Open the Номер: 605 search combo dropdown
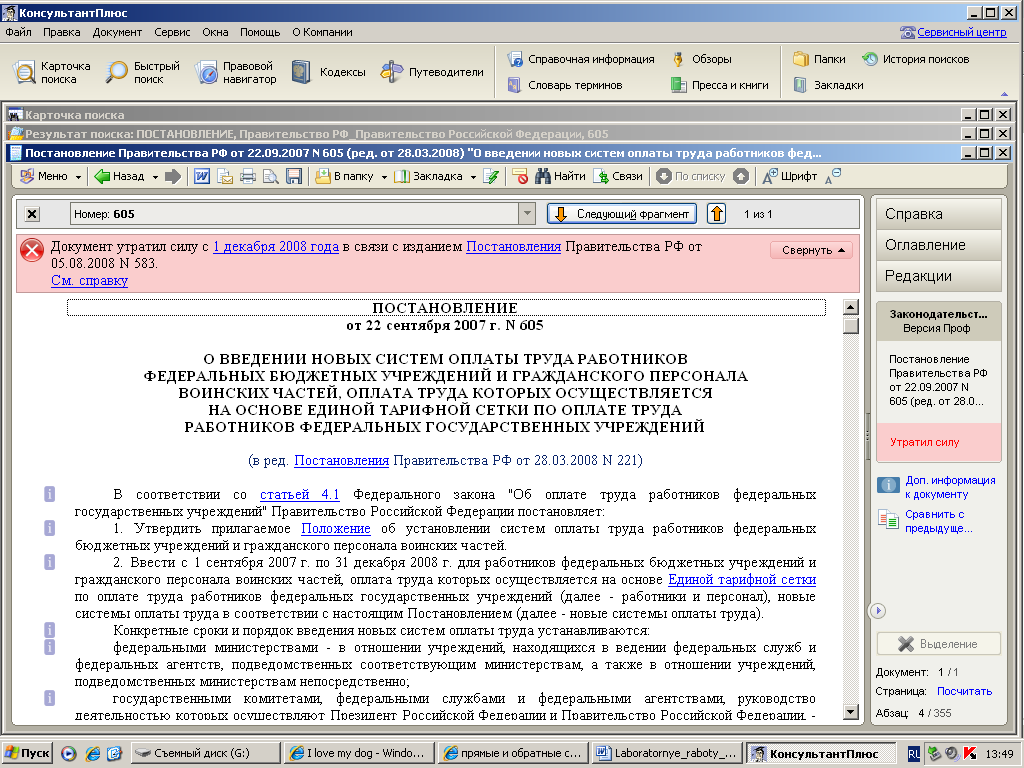Image resolution: width=1024 pixels, height=768 pixels. 526,214
